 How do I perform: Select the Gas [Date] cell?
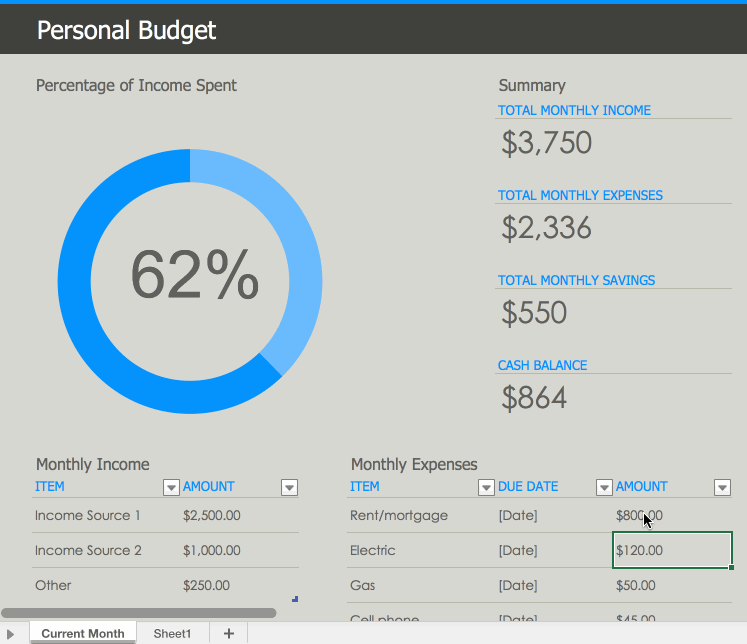pyautogui.click(x=554, y=585)
